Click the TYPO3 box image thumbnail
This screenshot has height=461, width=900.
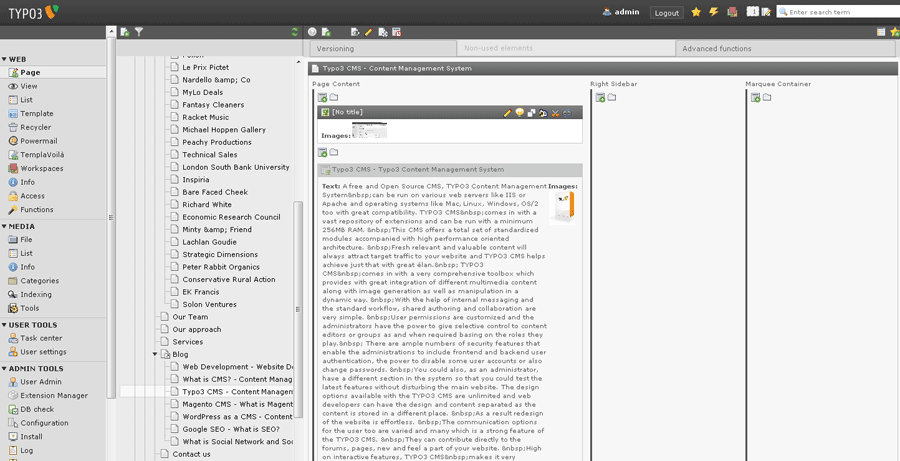[x=562, y=207]
